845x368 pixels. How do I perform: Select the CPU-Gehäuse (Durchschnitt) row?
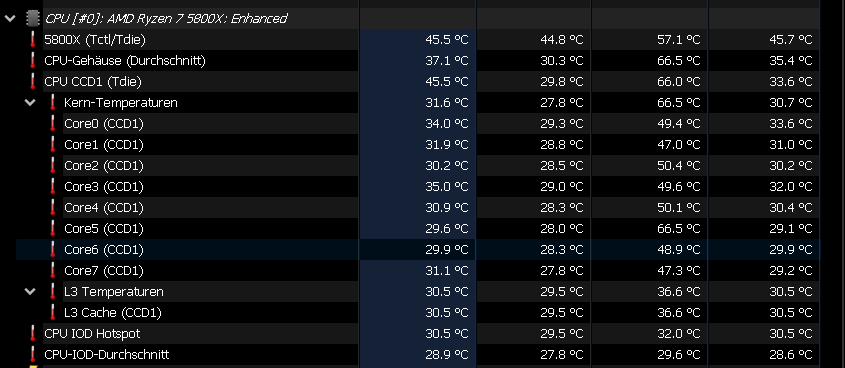coord(418,60)
